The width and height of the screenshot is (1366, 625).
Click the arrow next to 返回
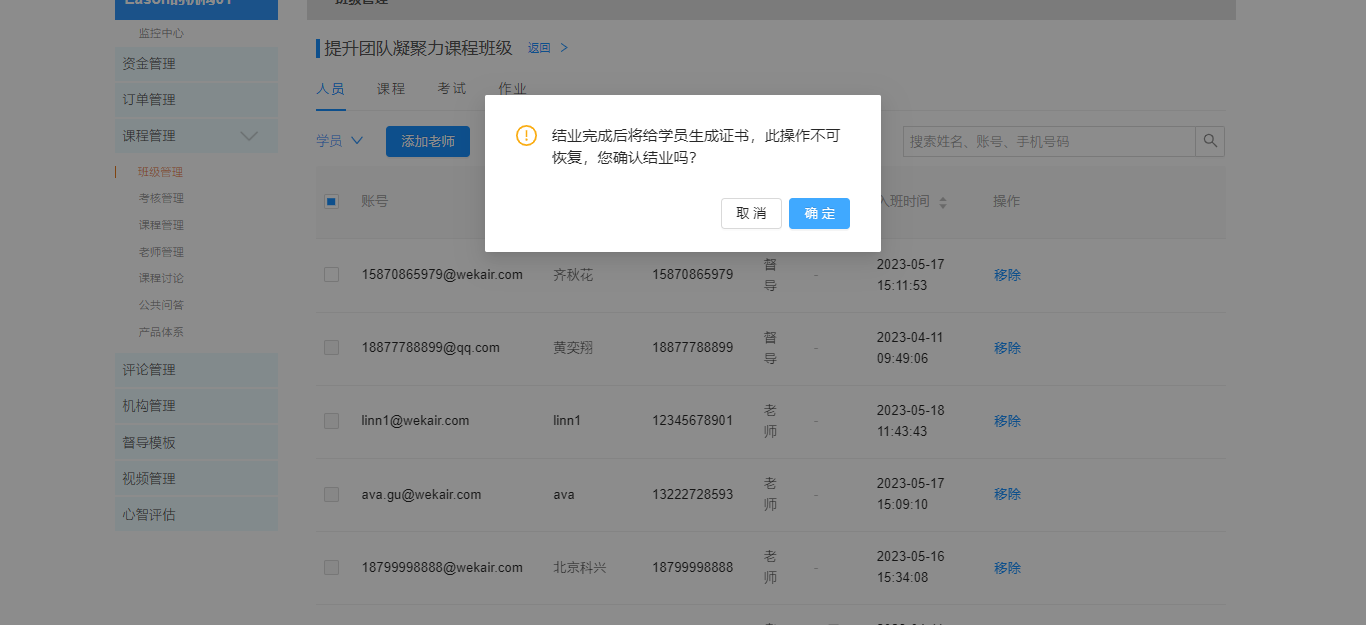click(564, 48)
